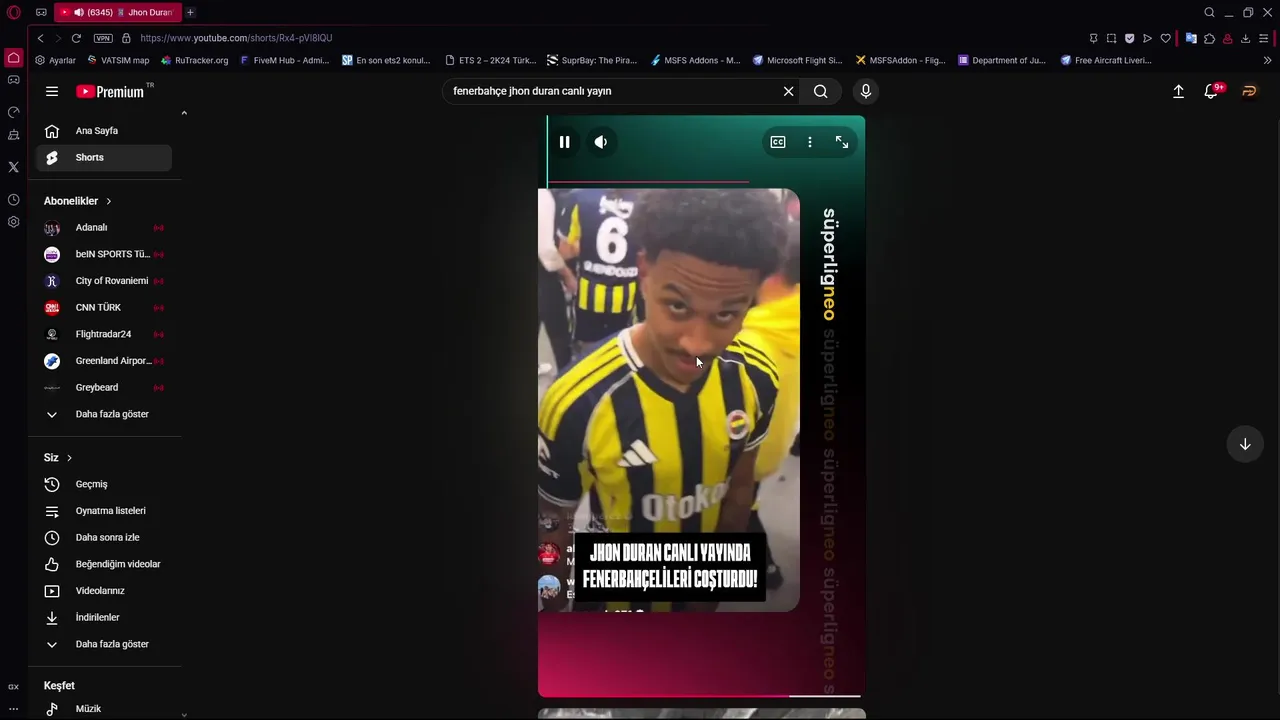
Task: Open browser downloads icon
Action: click(x=1245, y=38)
